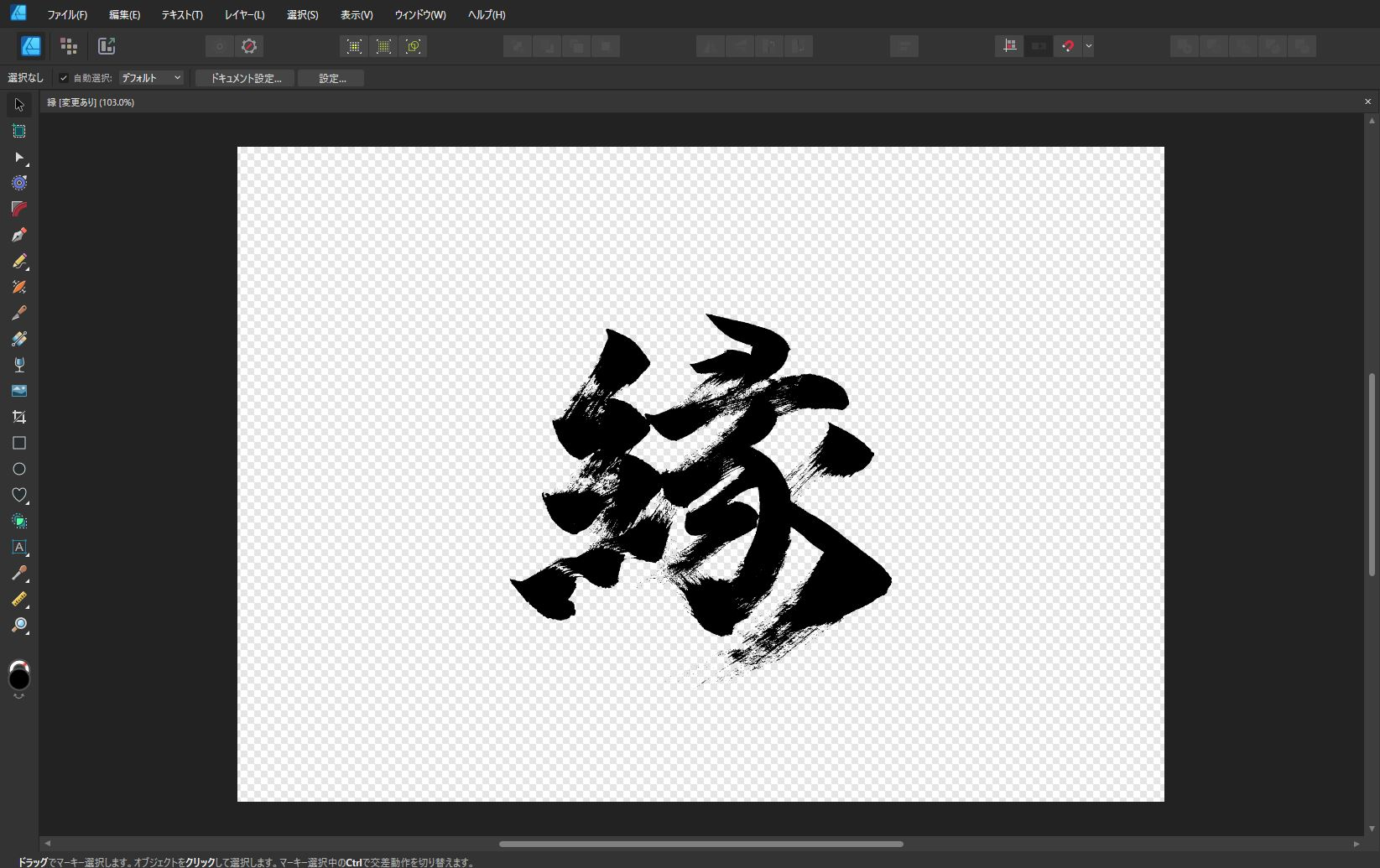Expand the snapping options dropdown arrow
This screenshot has width=1380, height=868.
pyautogui.click(x=1088, y=46)
